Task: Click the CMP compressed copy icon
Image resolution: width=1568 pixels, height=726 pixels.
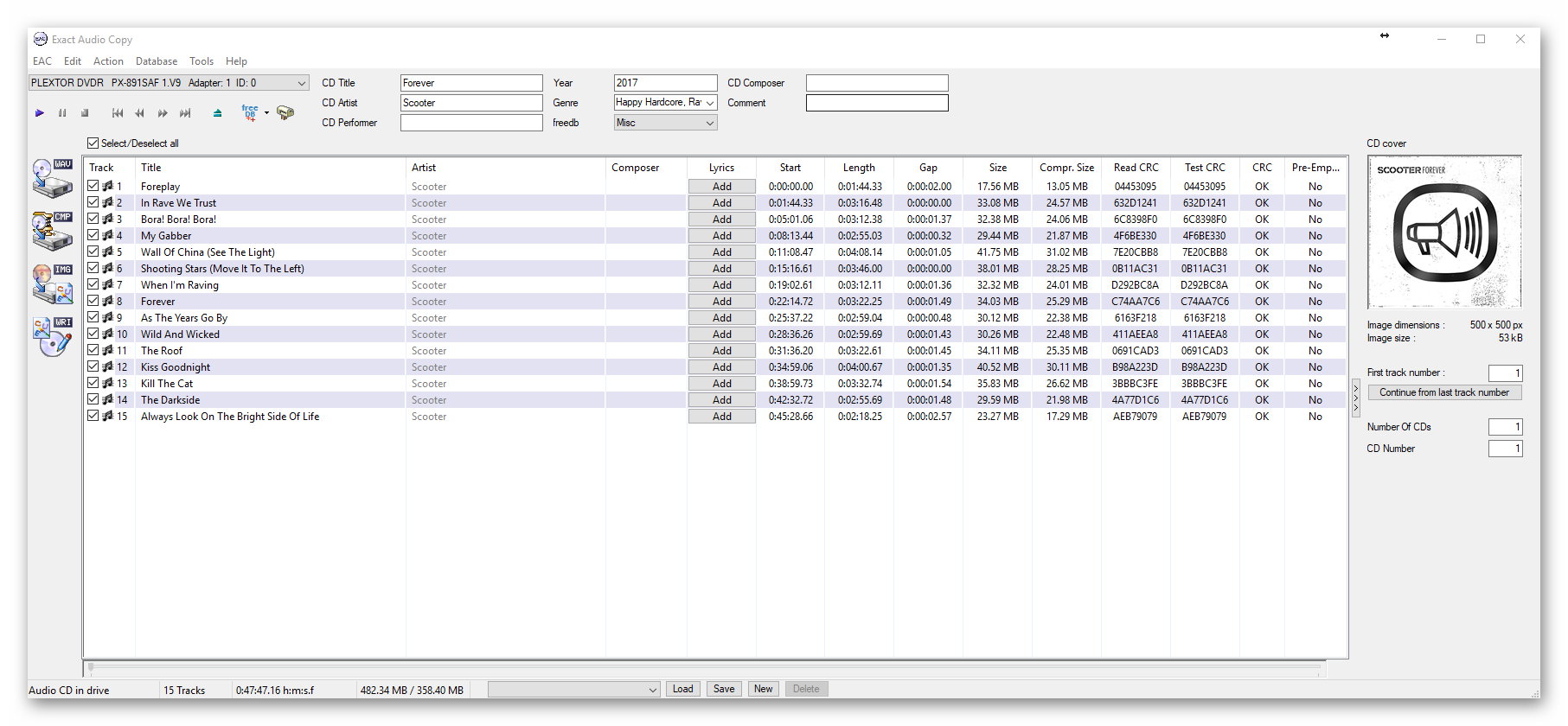Action: [x=53, y=231]
